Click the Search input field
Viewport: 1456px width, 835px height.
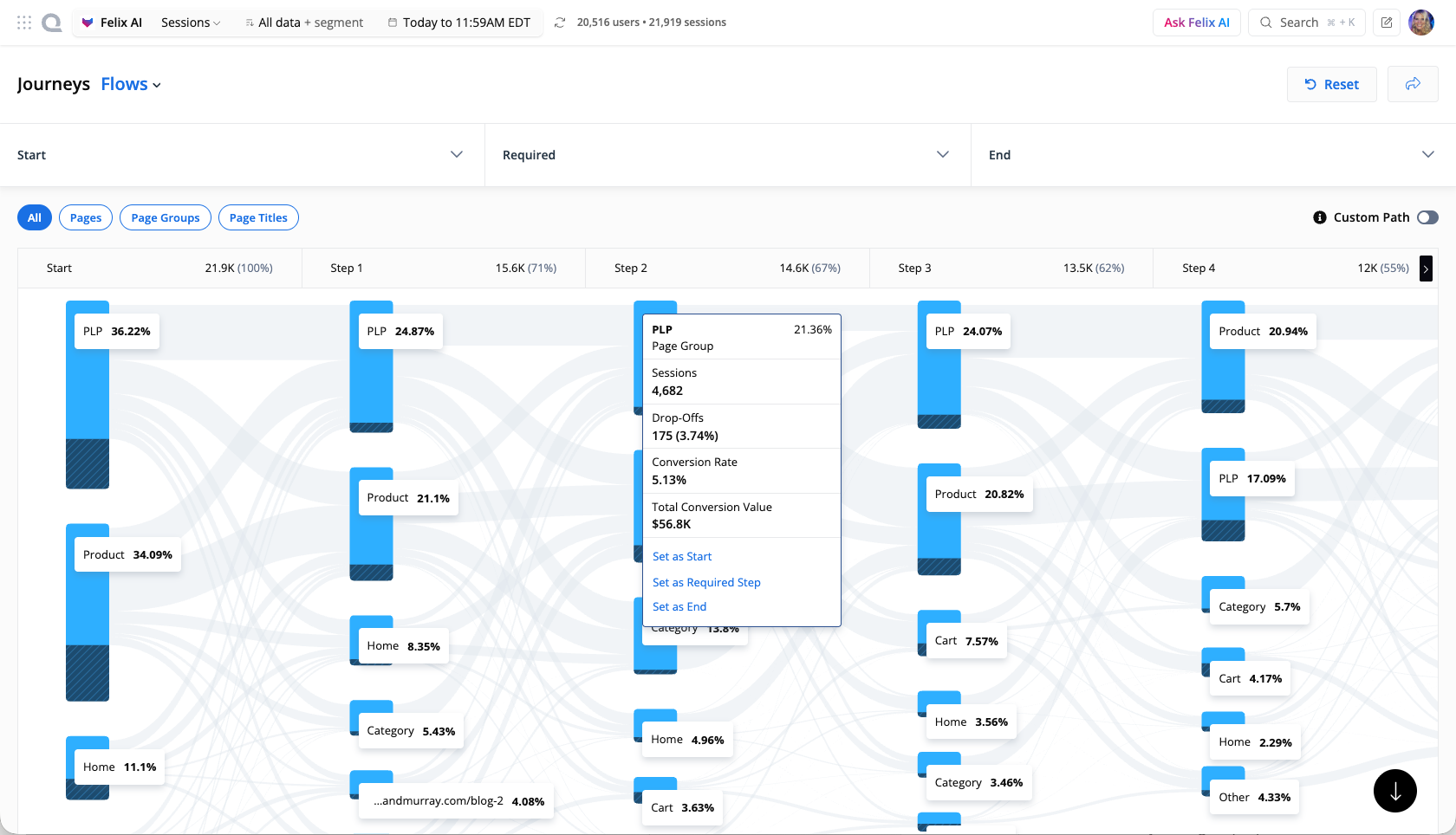coord(1307,23)
